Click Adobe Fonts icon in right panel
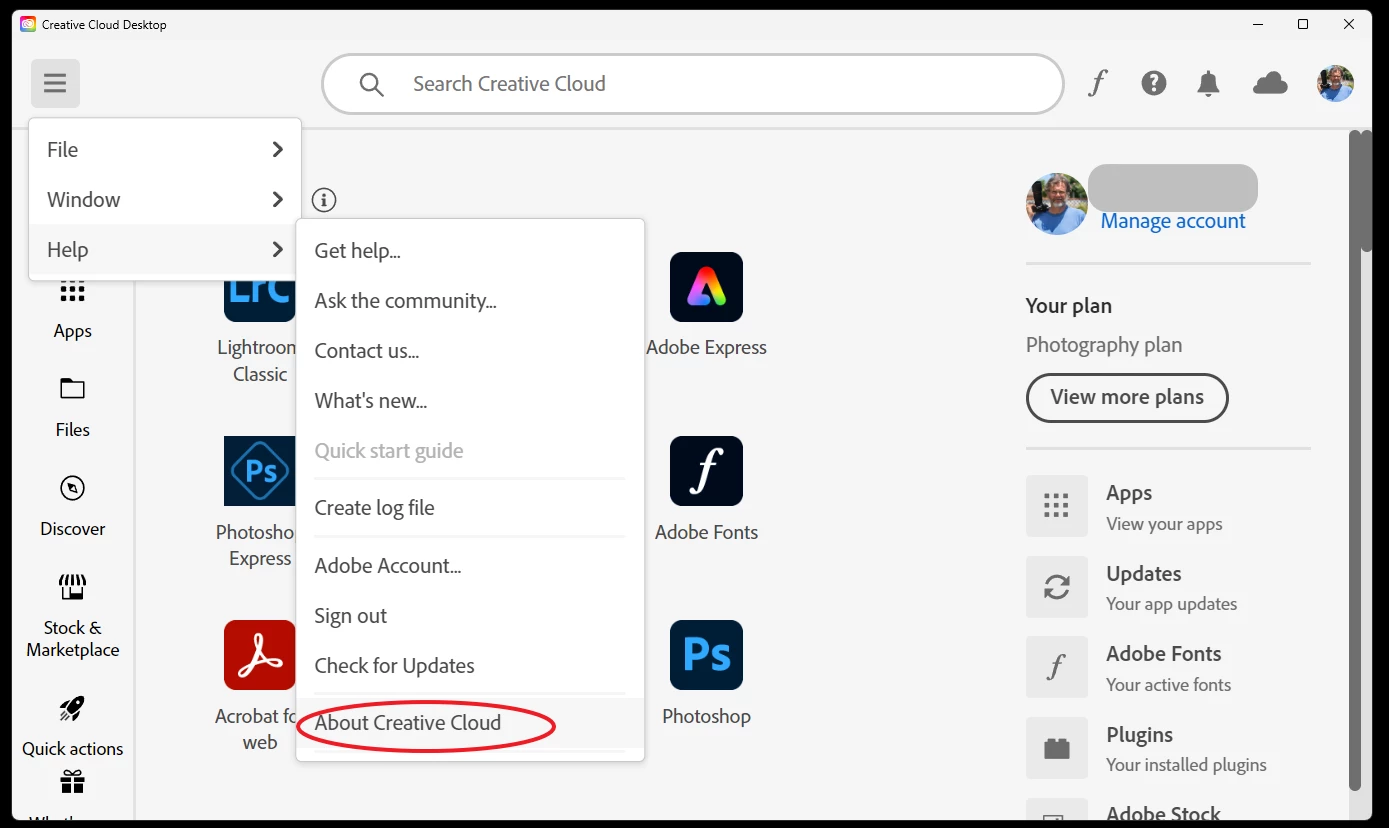1389x828 pixels. pos(1057,667)
